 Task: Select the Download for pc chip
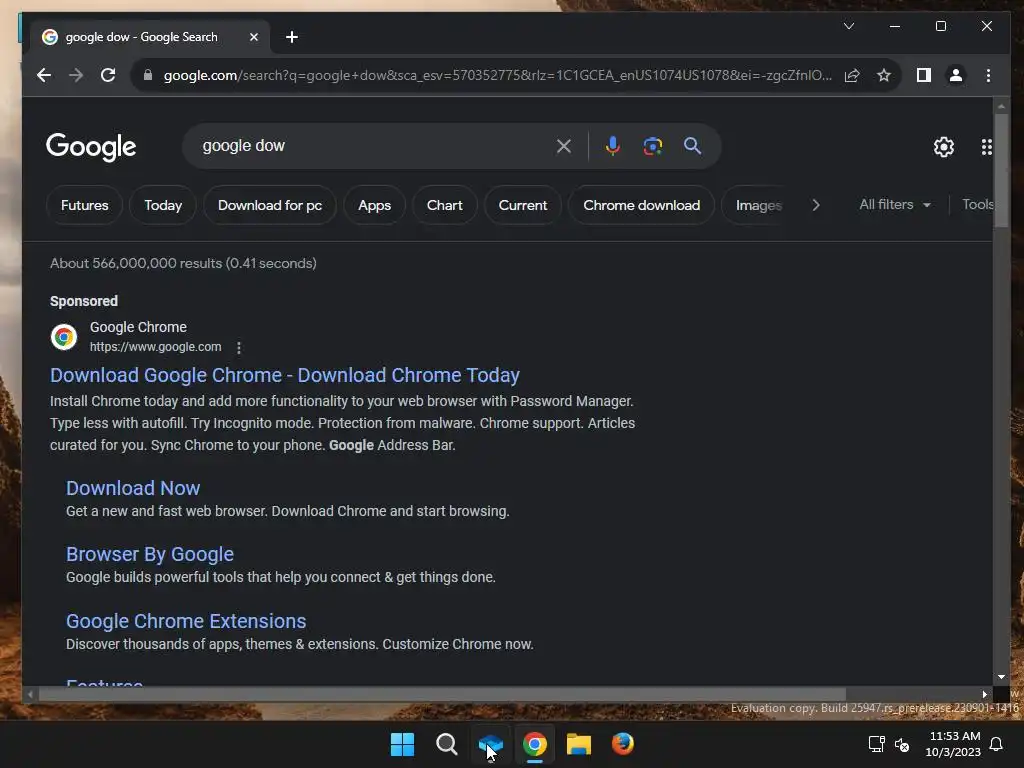click(270, 205)
